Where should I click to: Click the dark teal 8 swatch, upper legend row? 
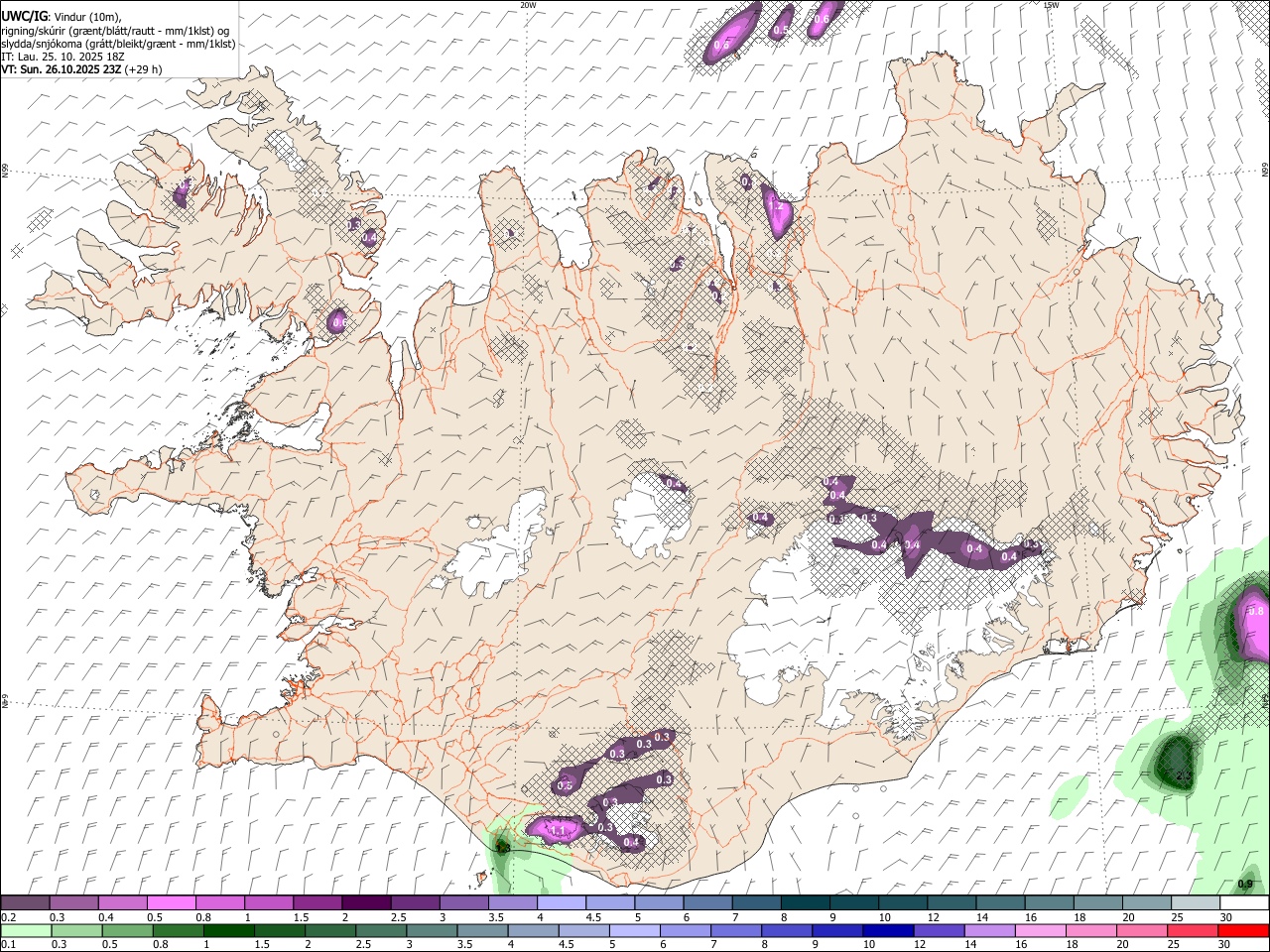click(x=804, y=903)
